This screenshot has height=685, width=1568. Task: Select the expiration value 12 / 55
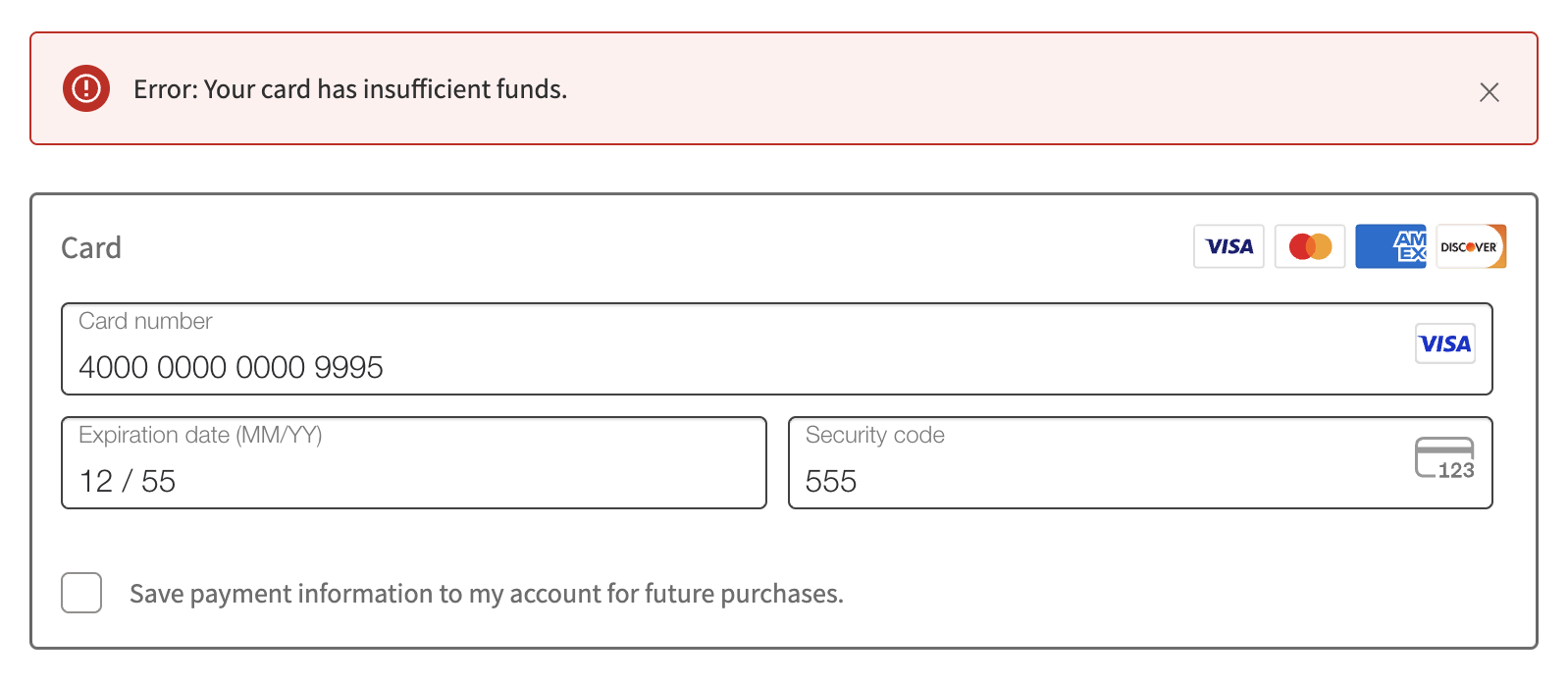(128, 481)
